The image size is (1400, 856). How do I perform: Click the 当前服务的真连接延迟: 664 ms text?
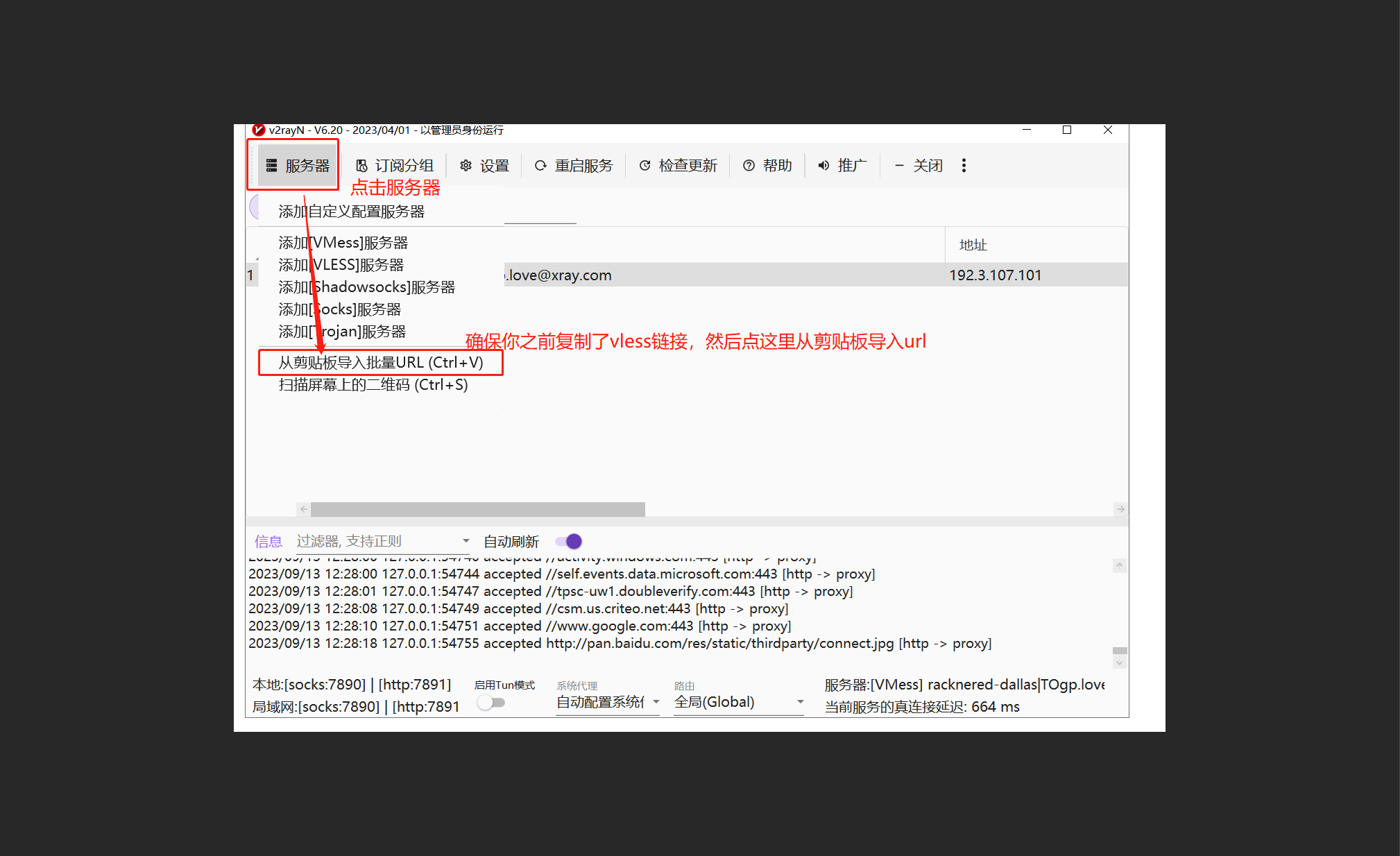(x=922, y=707)
